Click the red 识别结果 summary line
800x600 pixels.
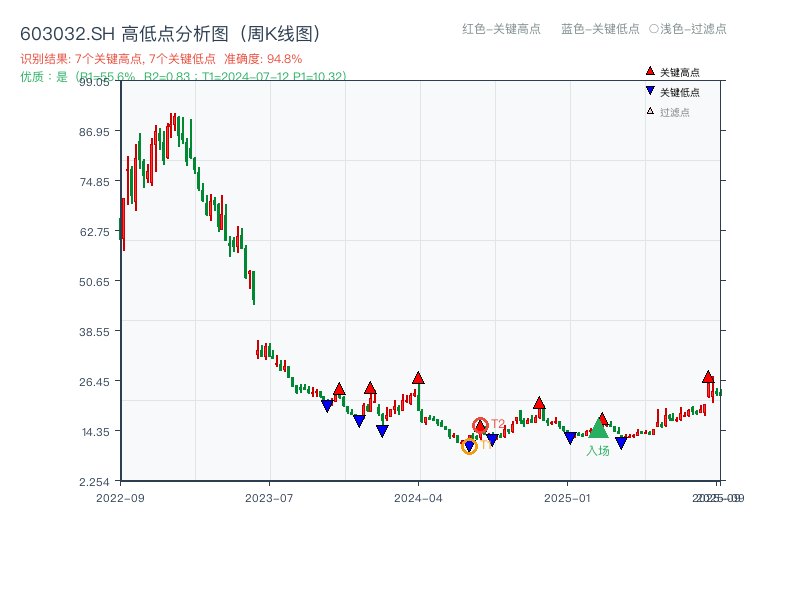pyautogui.click(x=161, y=59)
